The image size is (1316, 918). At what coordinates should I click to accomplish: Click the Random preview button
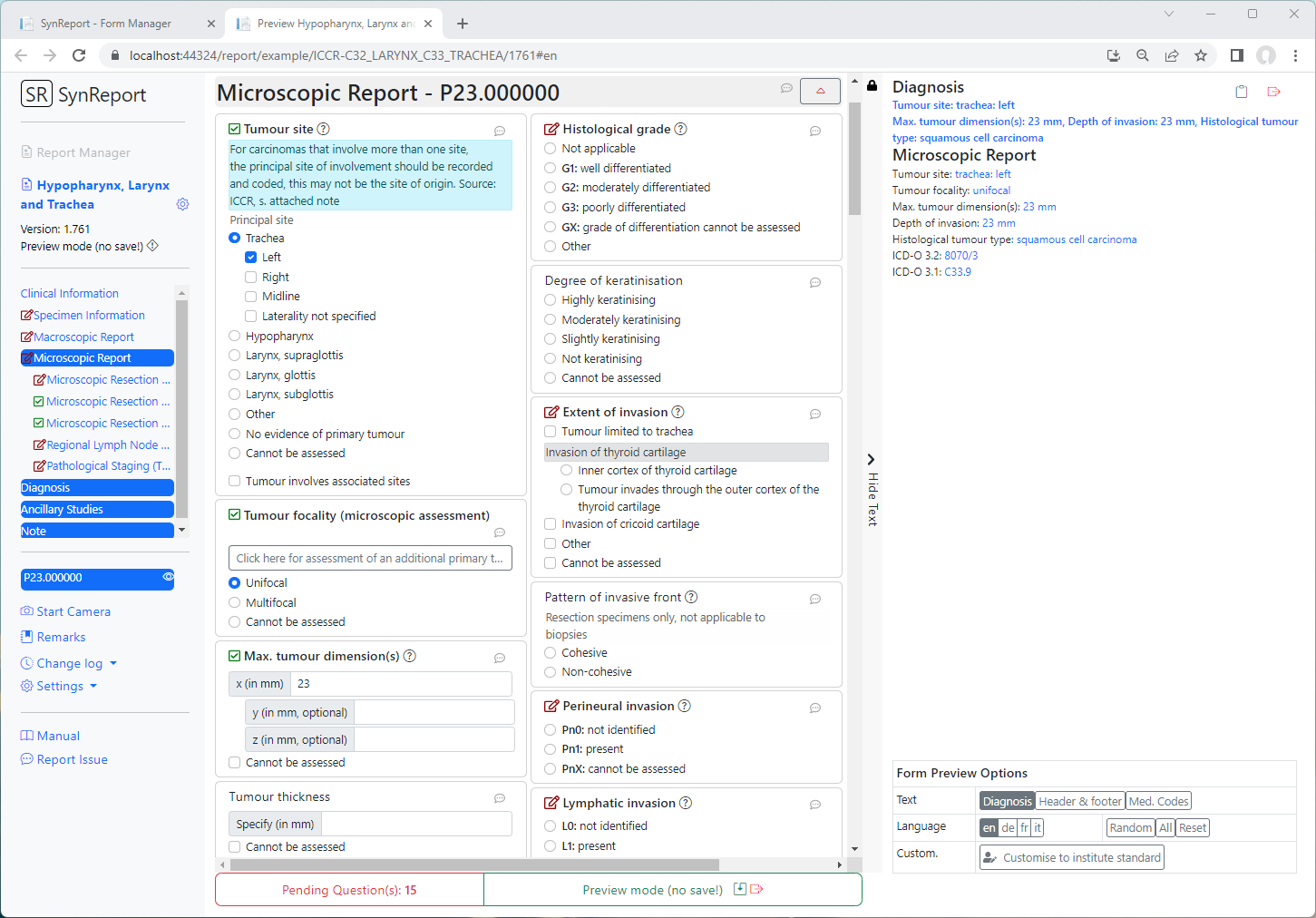[x=1130, y=827]
